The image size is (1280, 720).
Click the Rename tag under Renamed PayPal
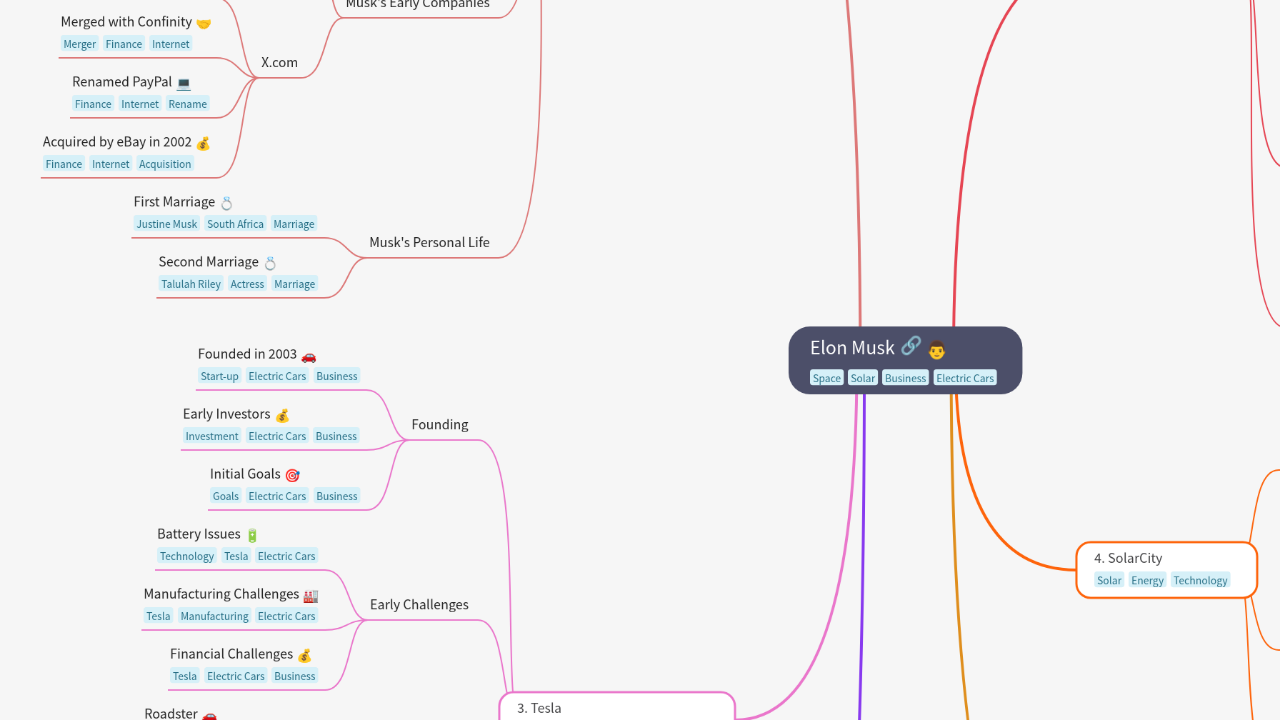[x=188, y=104]
